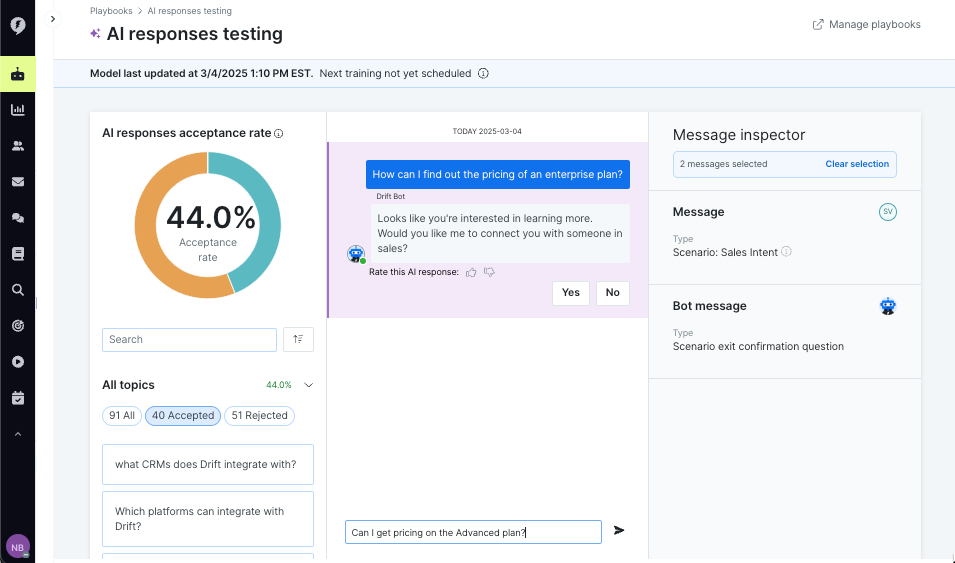Screen dimensions: 955x563
Task: Filter by 40 Accepted responses
Action: point(183,416)
